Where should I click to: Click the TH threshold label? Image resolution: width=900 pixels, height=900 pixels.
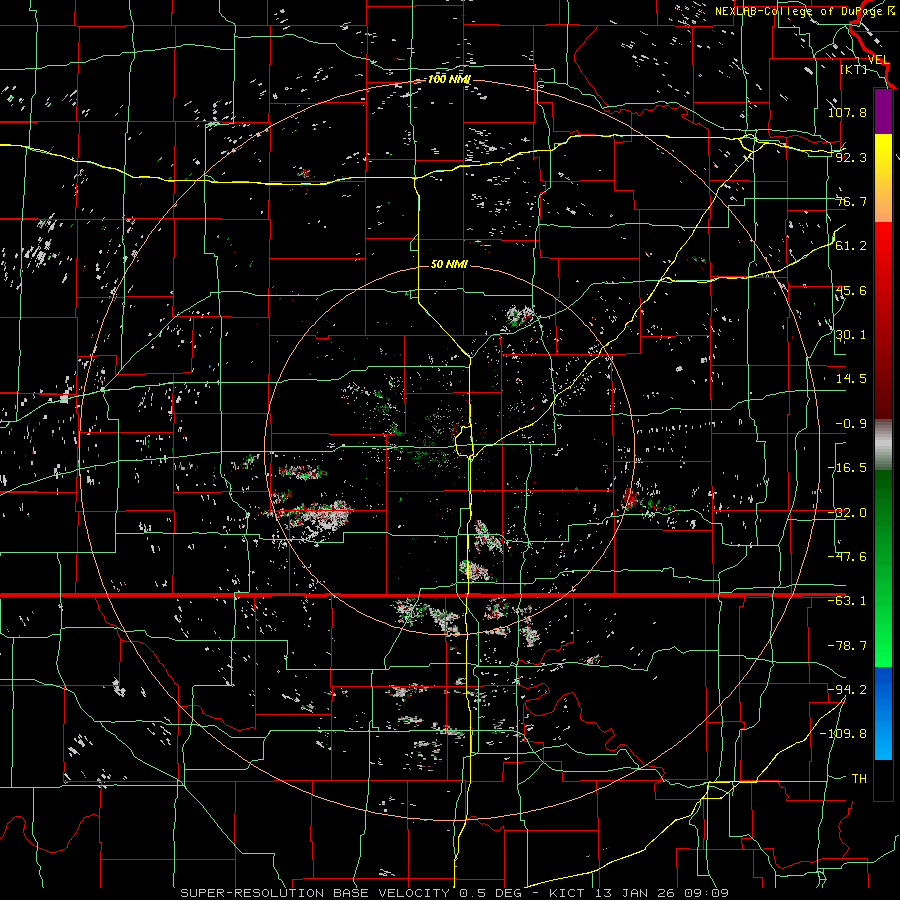click(x=859, y=778)
